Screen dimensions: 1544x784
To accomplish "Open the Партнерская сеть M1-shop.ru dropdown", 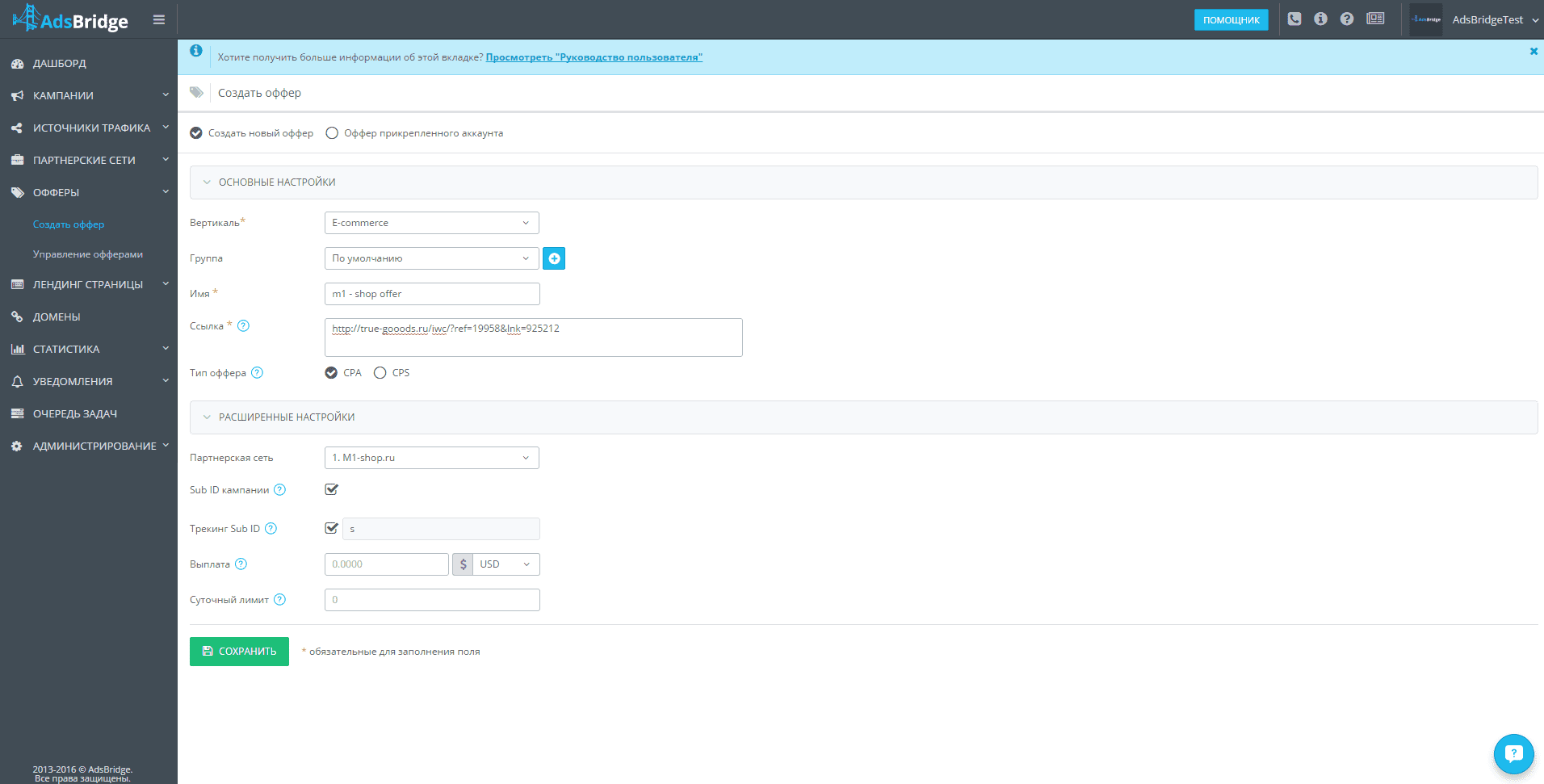I will click(431, 458).
